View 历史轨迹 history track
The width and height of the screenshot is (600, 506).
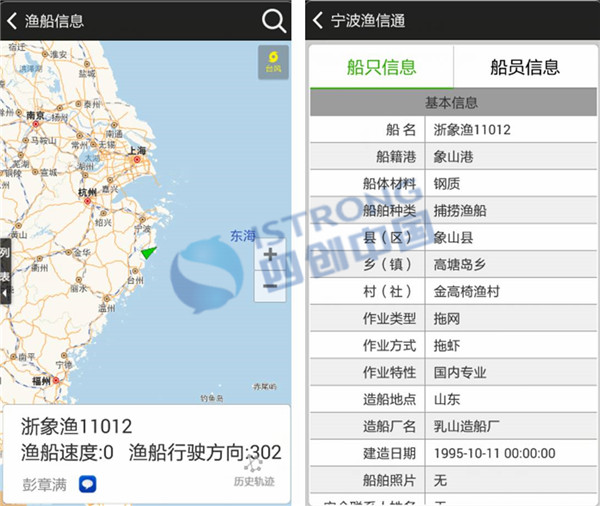[x=253, y=473]
